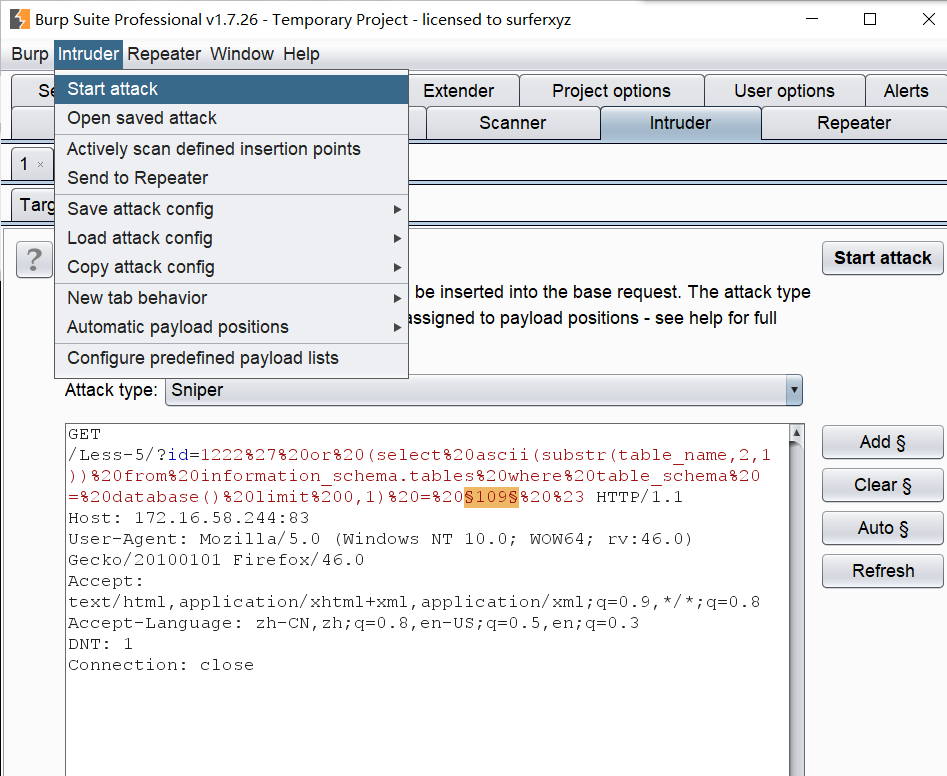Click the scroll up arrow in request editor
The height and width of the screenshot is (776, 947).
[797, 433]
